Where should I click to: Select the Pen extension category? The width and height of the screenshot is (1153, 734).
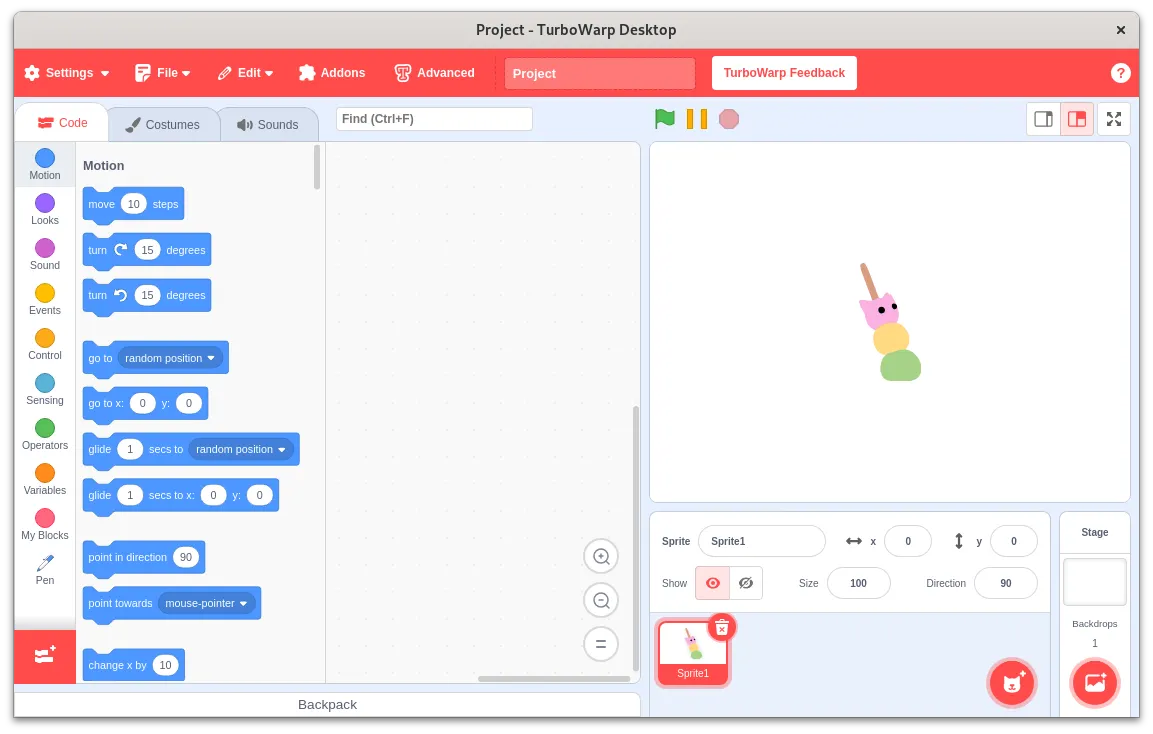pos(45,569)
